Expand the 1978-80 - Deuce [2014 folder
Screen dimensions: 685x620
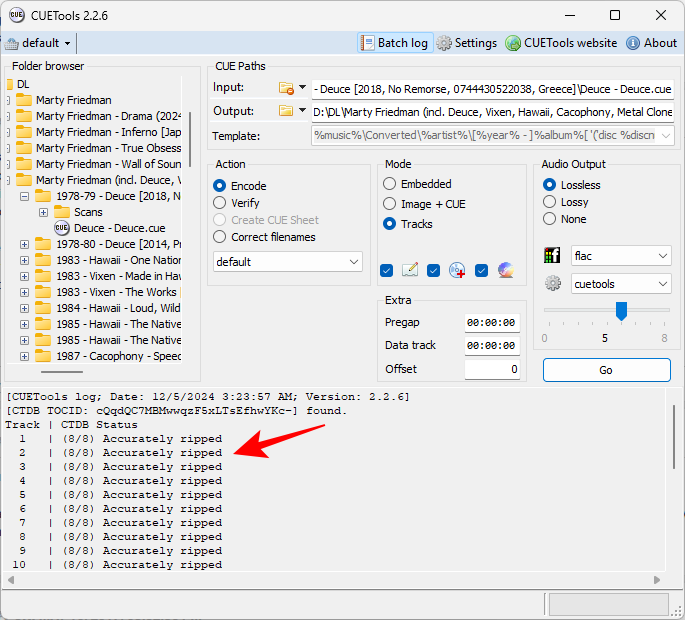tap(24, 244)
